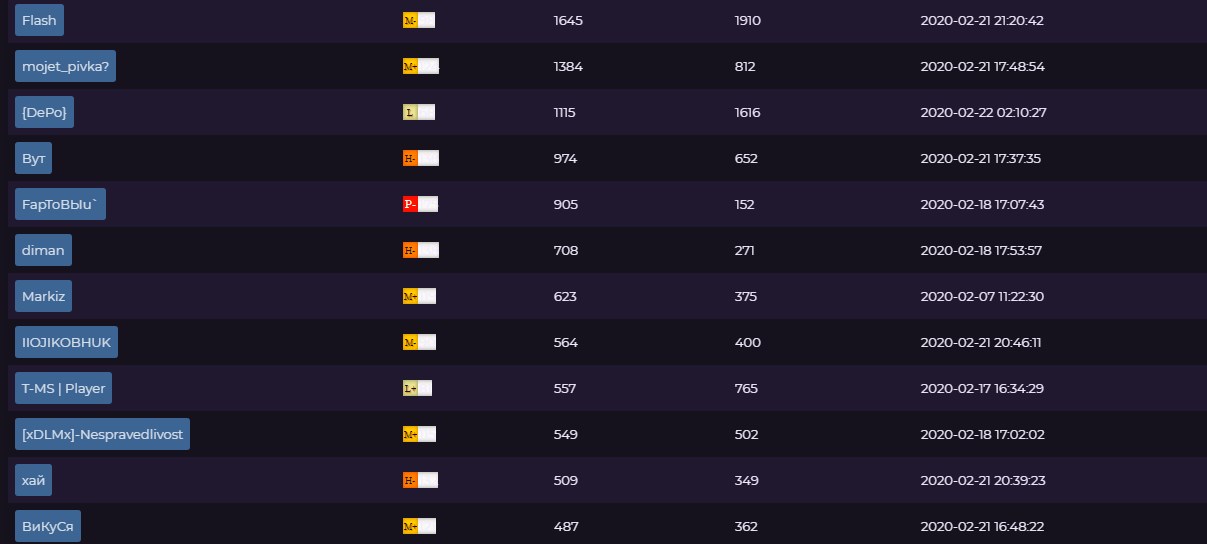Screen dimensions: 1207x544
Task: Click the L+ rank badge for T-MS | Player
Action: [418, 389]
